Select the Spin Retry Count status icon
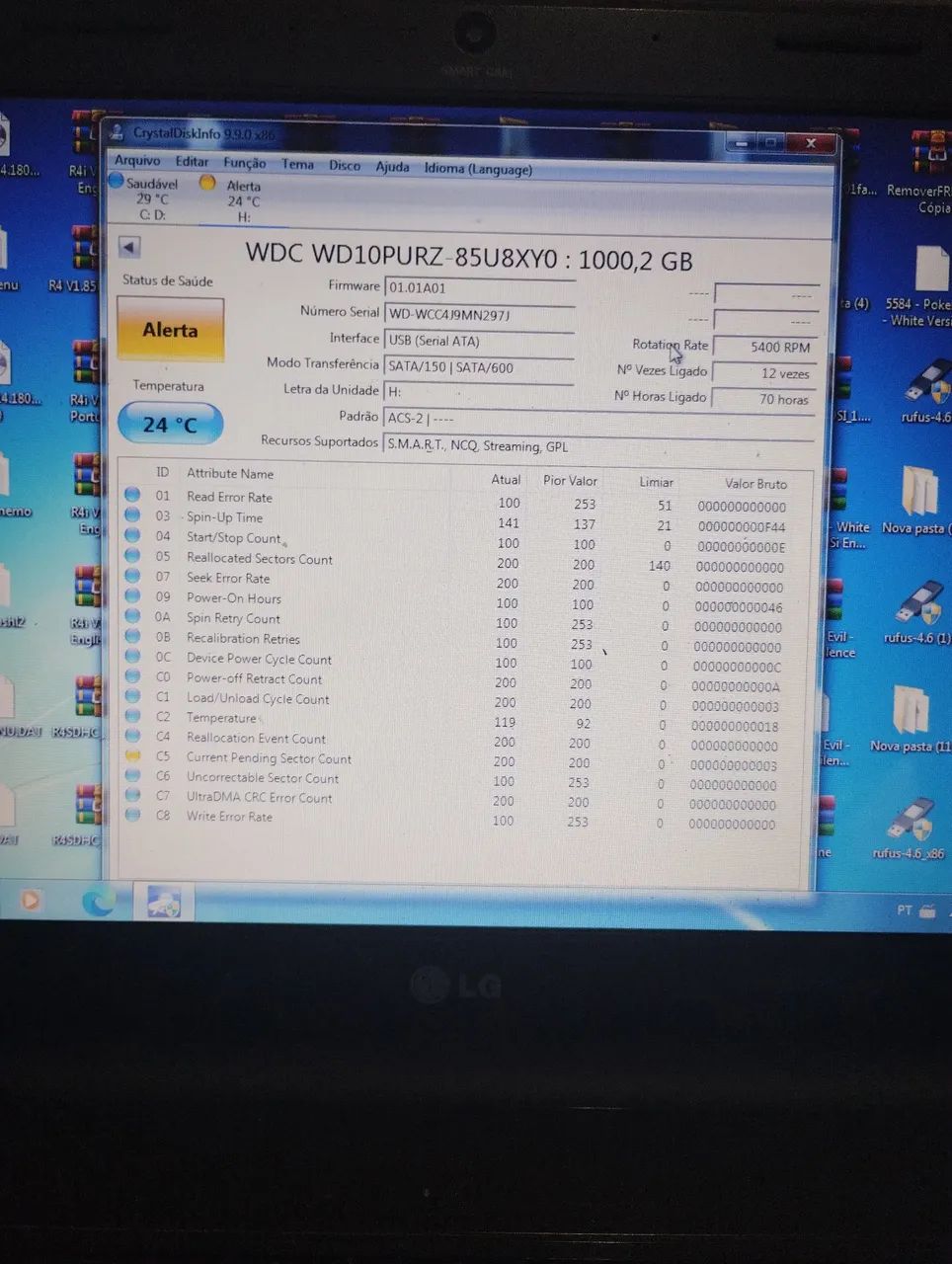Screen dimensions: 952x1264 coord(132,617)
